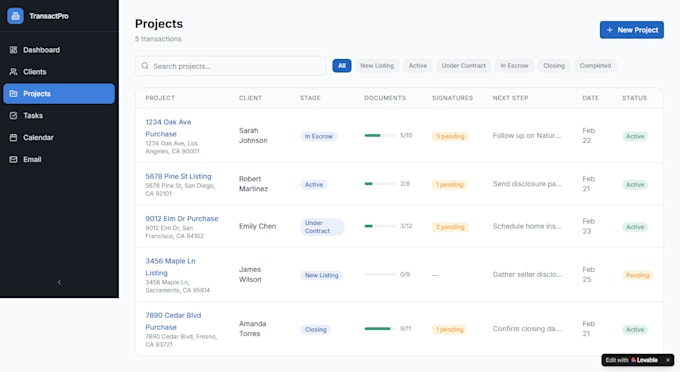
Task: Click the 5/10 documents progress bar
Action: point(380,135)
